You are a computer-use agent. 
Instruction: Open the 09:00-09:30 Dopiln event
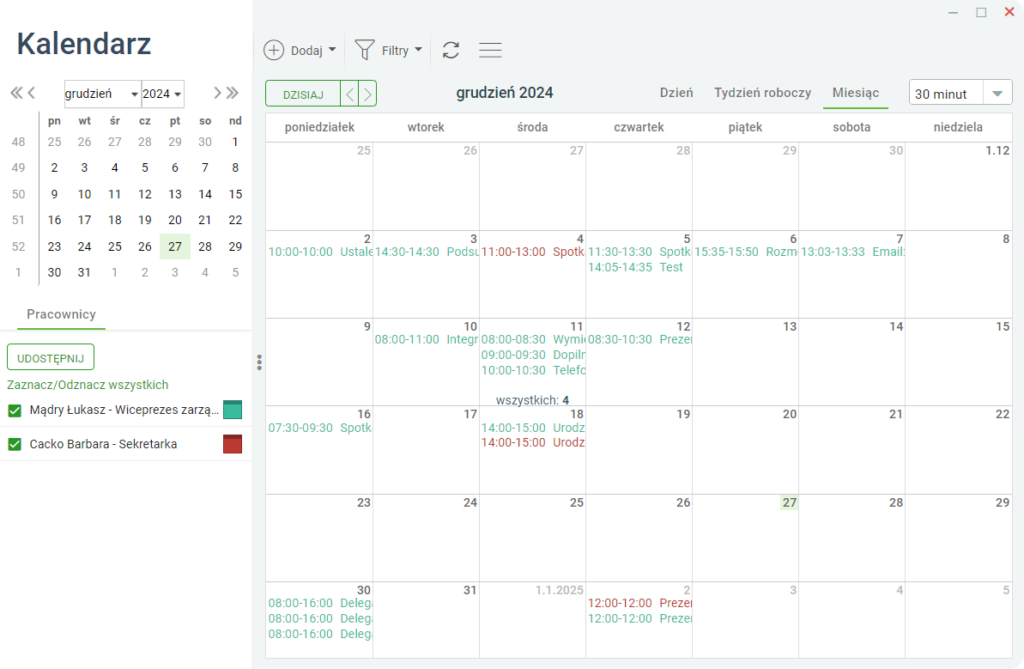pos(533,355)
